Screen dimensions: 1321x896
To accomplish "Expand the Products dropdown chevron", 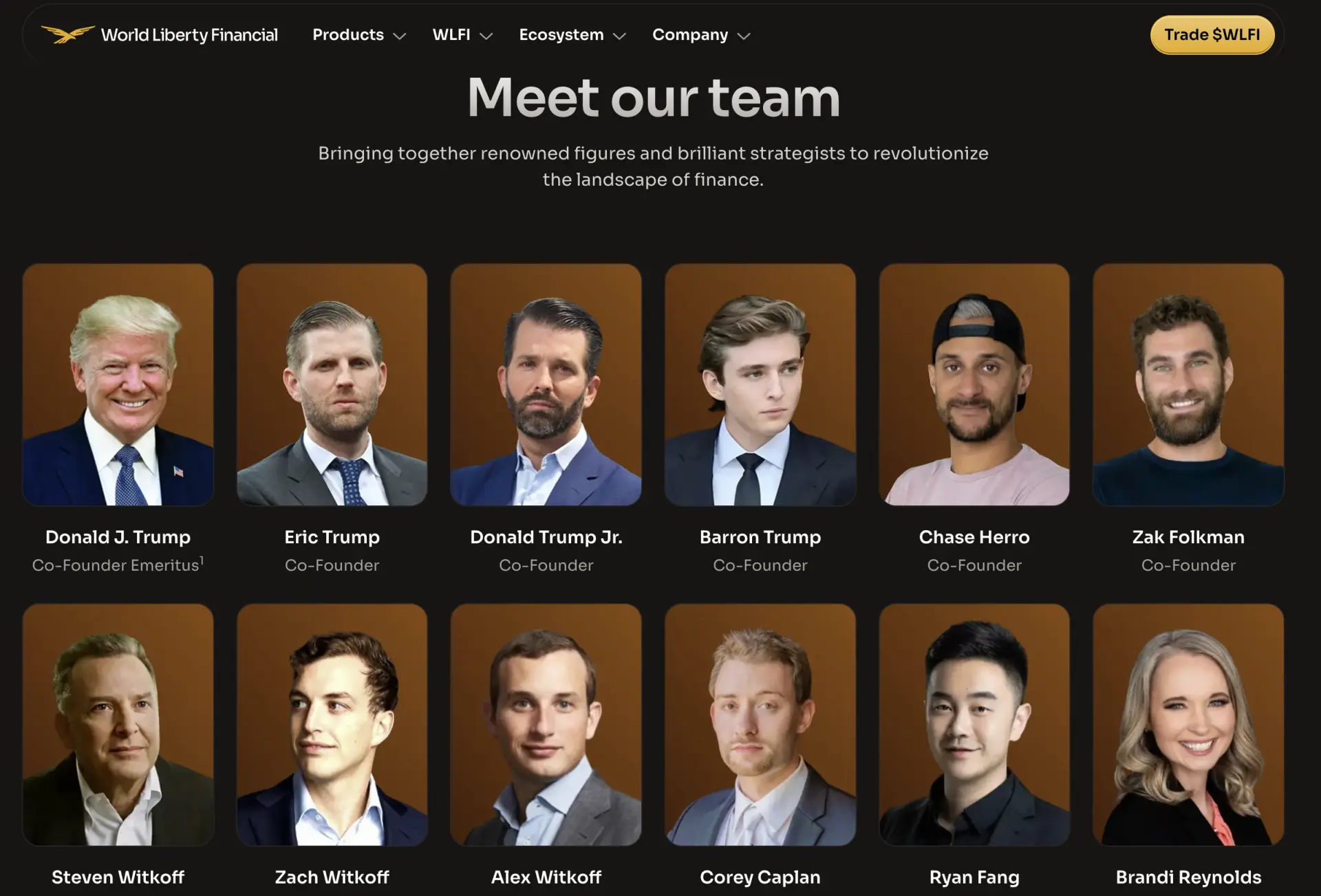I will 400,36.
